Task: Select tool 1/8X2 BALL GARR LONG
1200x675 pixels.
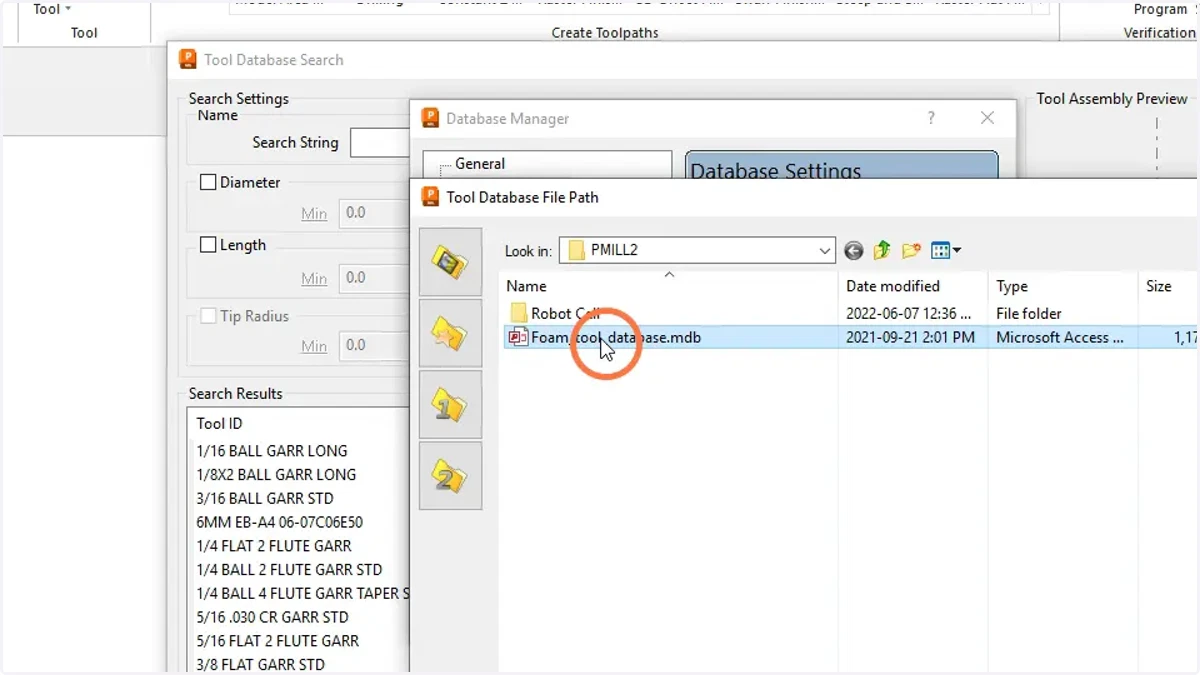Action: point(276,475)
